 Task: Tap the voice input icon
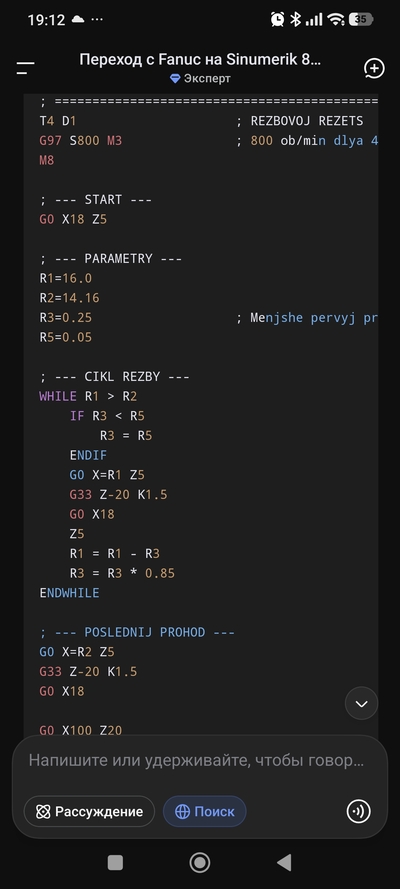[359, 811]
